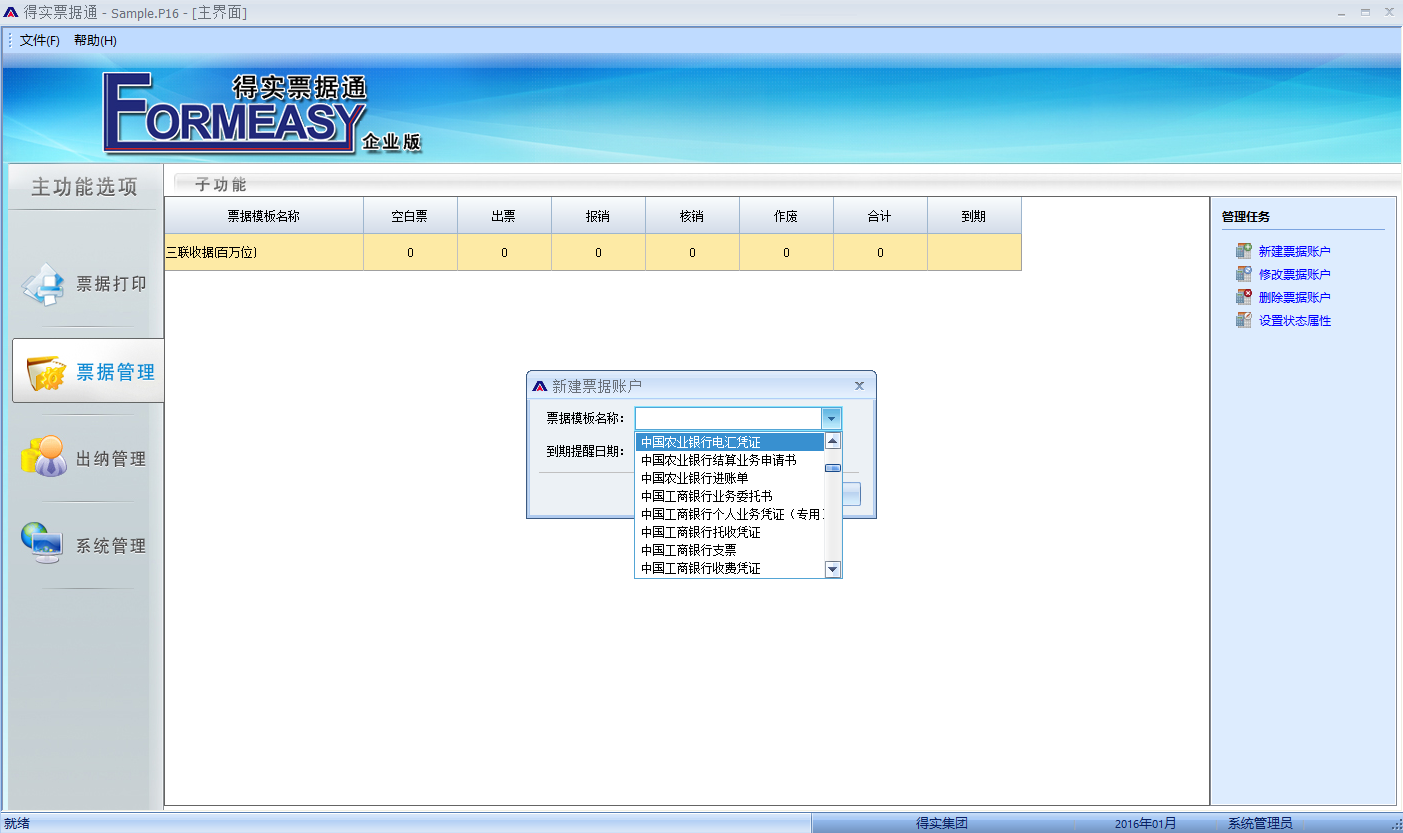Choose 中国工商银行个人业务凭证 from the list

click(x=730, y=514)
